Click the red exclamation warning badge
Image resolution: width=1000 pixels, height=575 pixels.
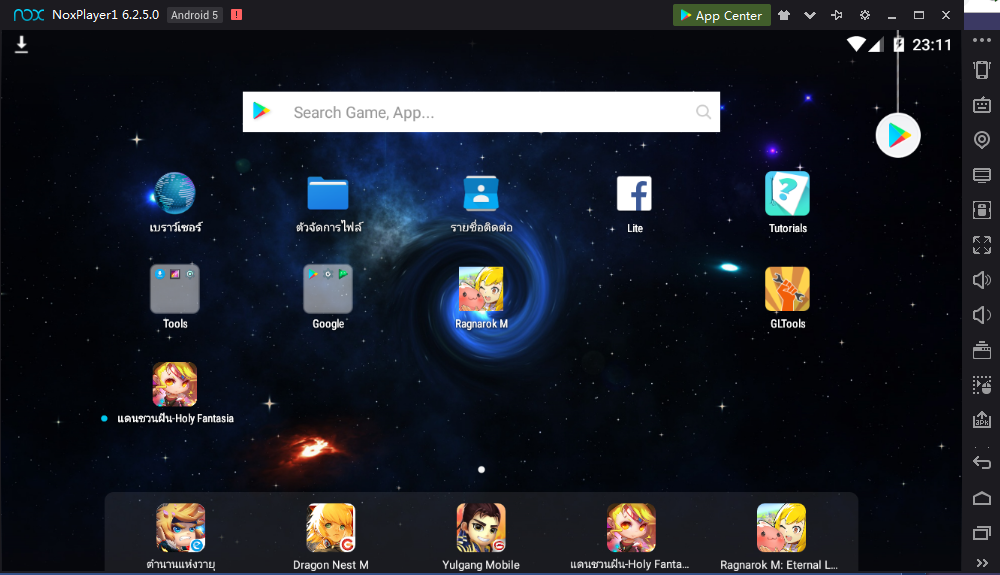coord(237,15)
